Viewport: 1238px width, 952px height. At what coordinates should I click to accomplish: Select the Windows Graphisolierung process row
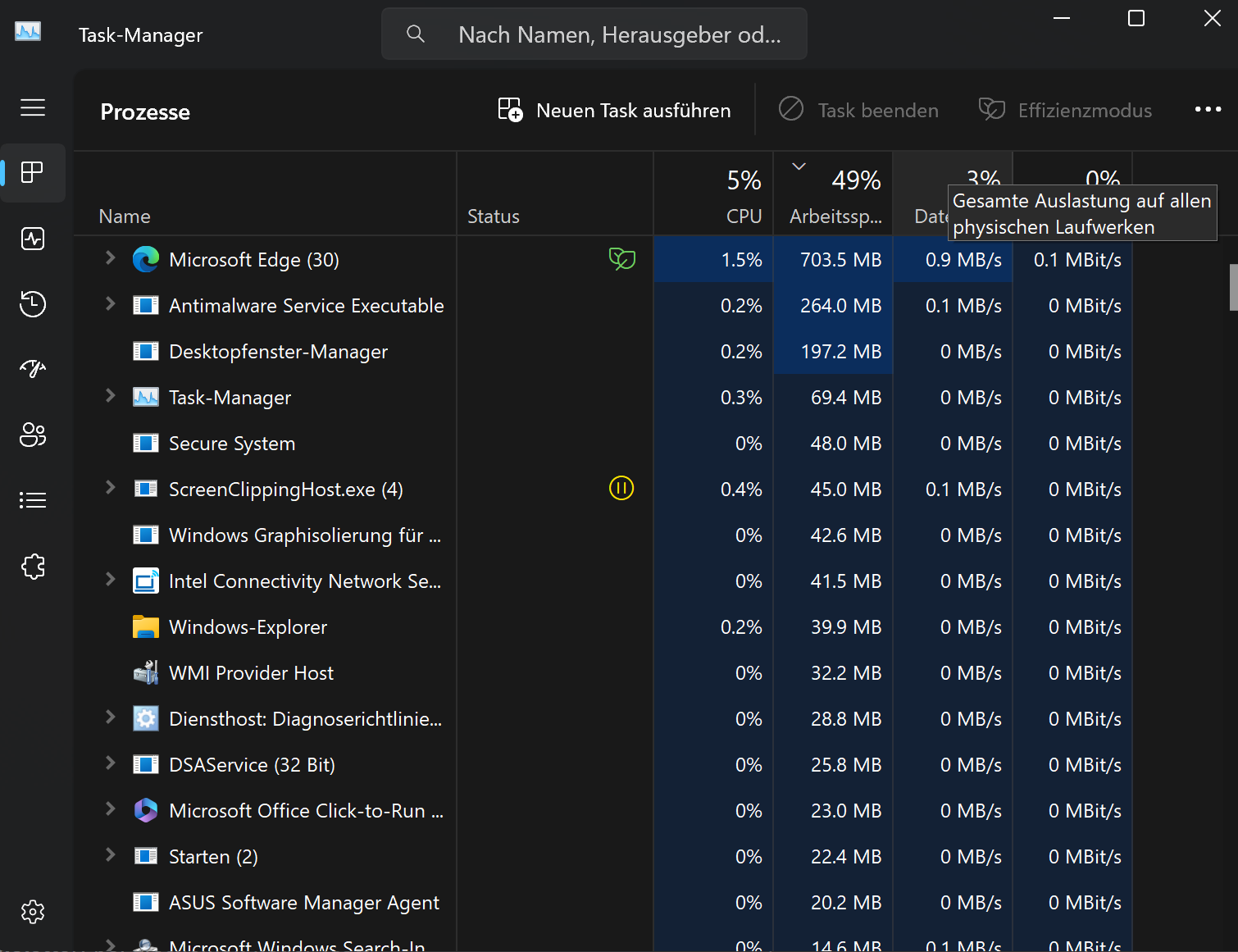603,535
